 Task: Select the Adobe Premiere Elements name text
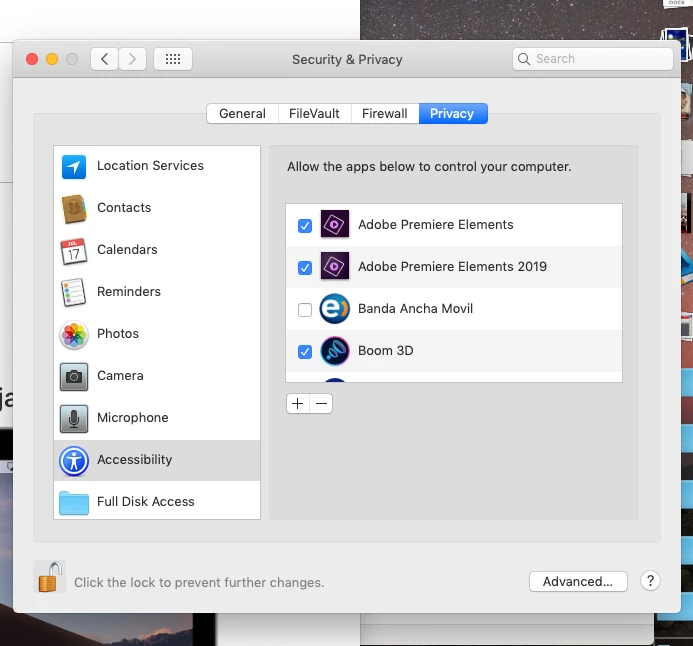(436, 224)
